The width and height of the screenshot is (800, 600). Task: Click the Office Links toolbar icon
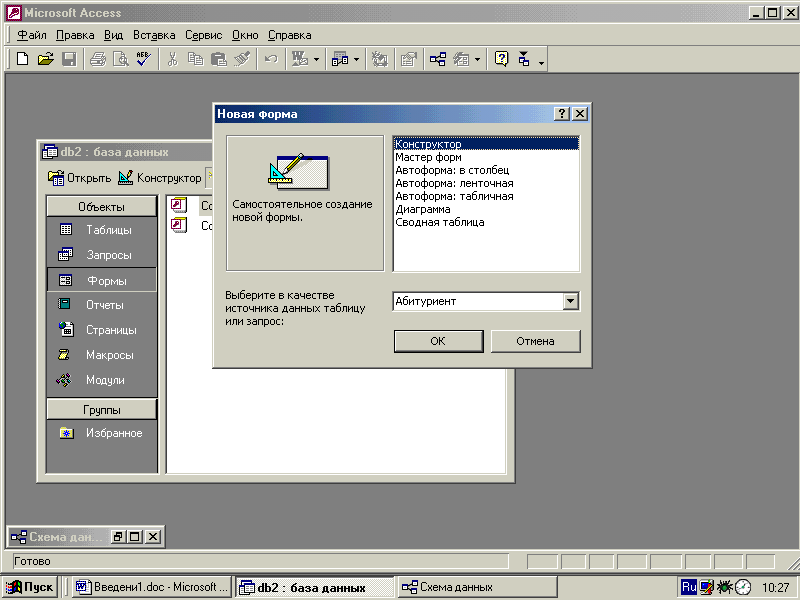(x=299, y=59)
